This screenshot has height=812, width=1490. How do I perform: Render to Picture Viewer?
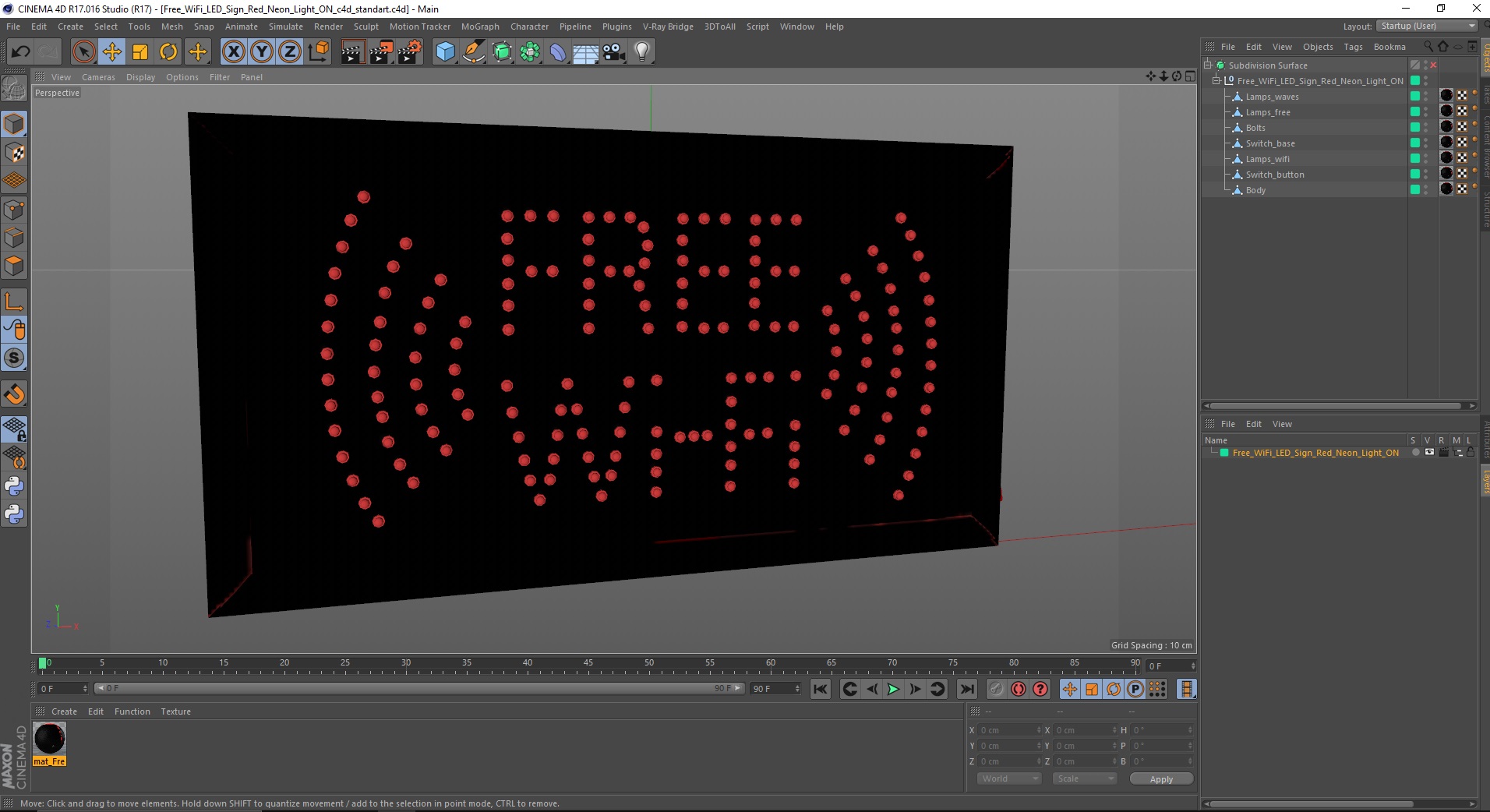point(381,52)
